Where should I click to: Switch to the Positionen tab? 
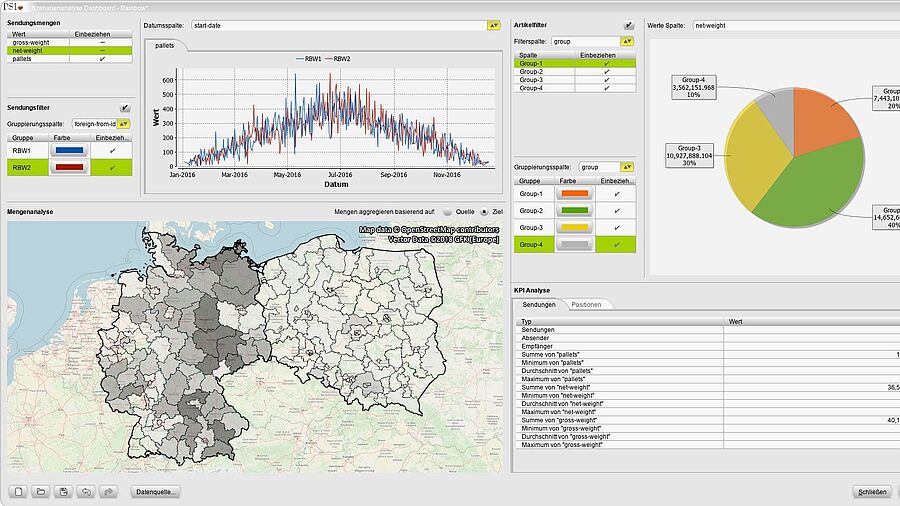pos(586,304)
